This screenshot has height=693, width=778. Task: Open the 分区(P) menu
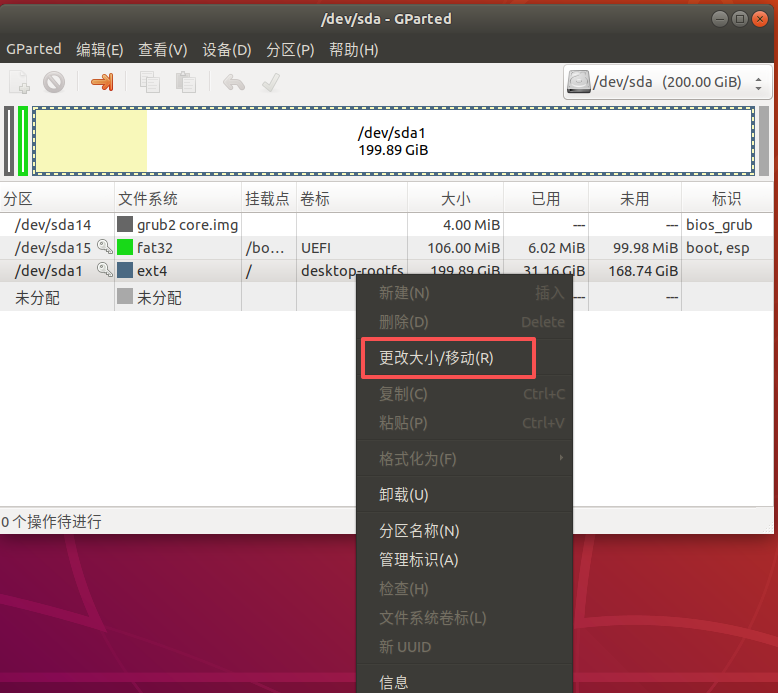(290, 50)
